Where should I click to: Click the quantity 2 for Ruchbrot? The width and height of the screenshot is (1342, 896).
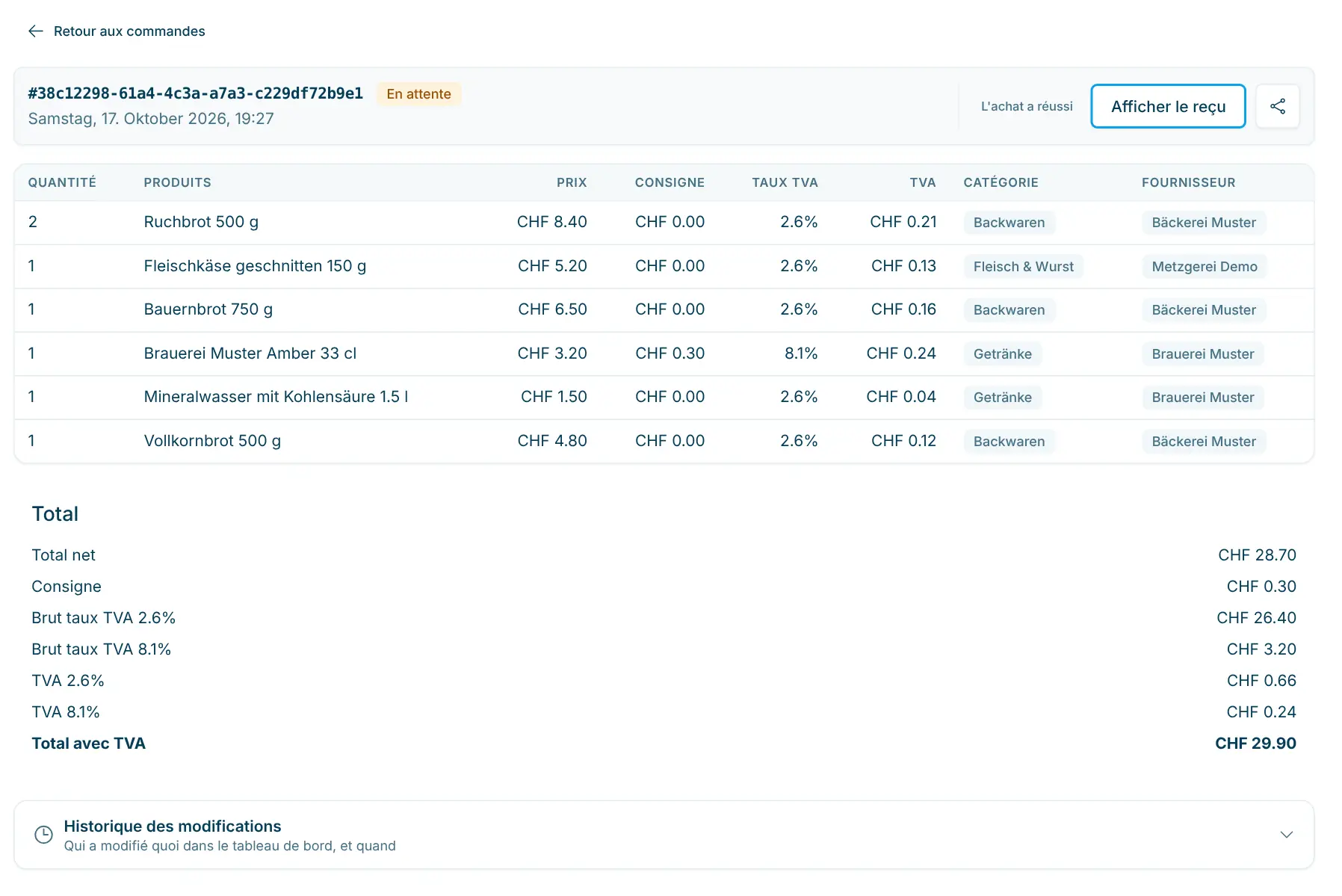[x=33, y=222]
